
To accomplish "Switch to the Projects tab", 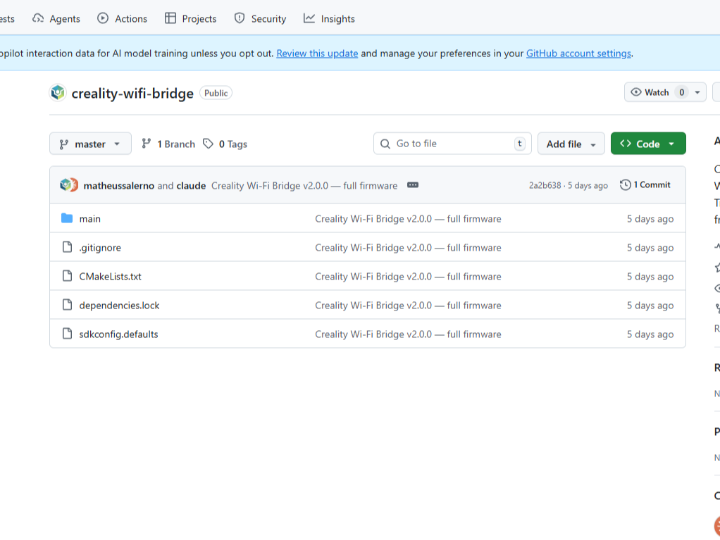I will 190,19.
